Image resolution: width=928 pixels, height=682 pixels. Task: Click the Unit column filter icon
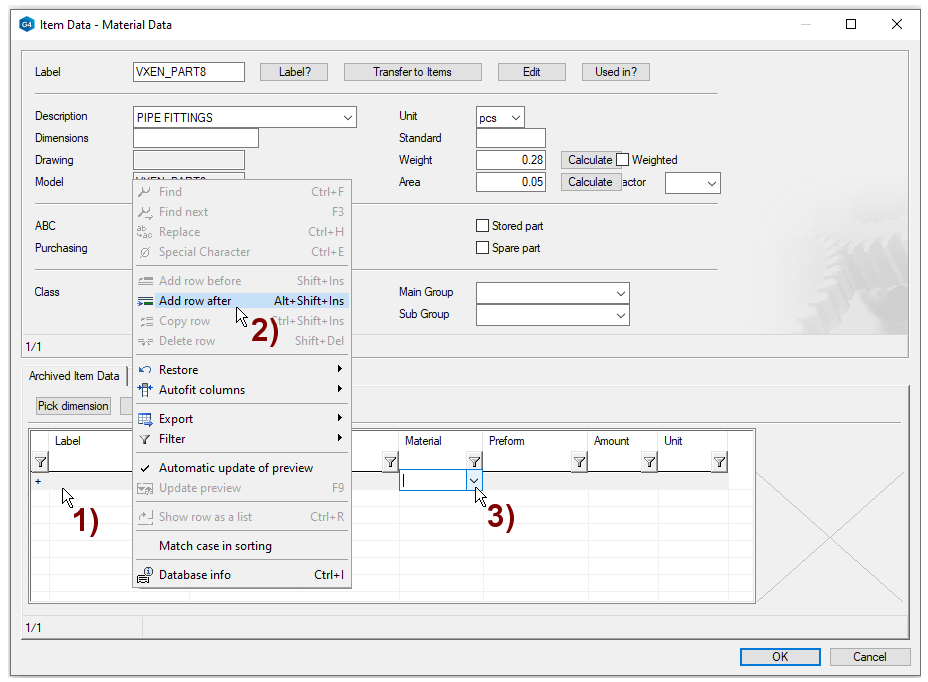719,462
